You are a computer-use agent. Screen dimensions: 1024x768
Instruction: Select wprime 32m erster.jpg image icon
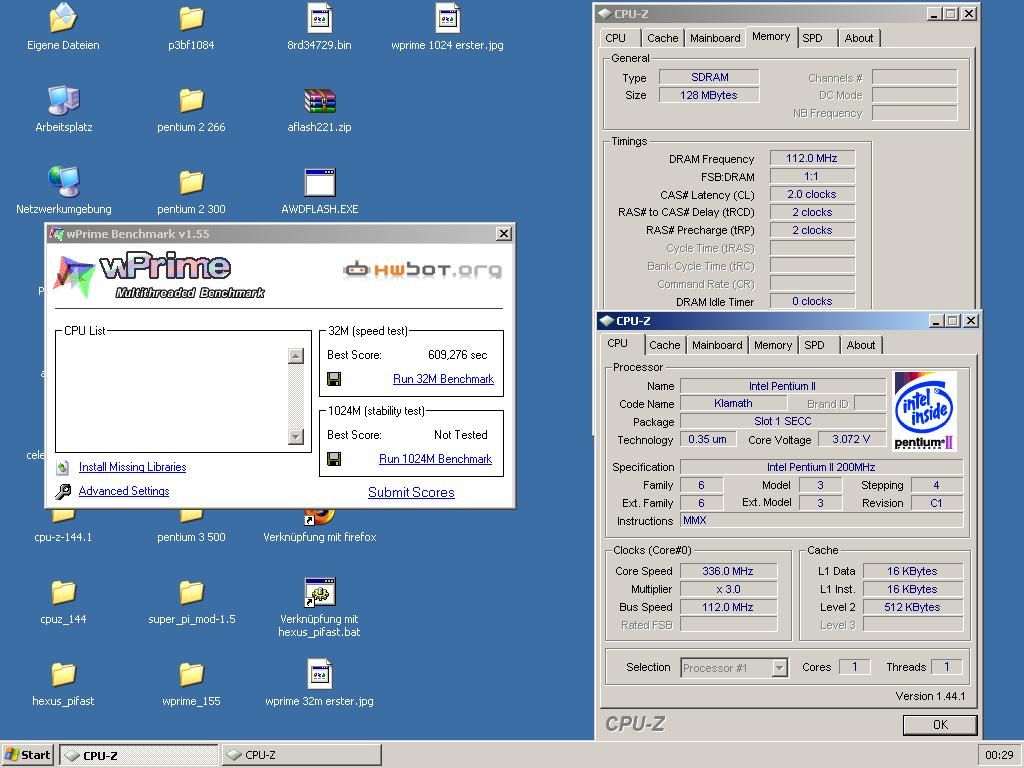click(319, 675)
